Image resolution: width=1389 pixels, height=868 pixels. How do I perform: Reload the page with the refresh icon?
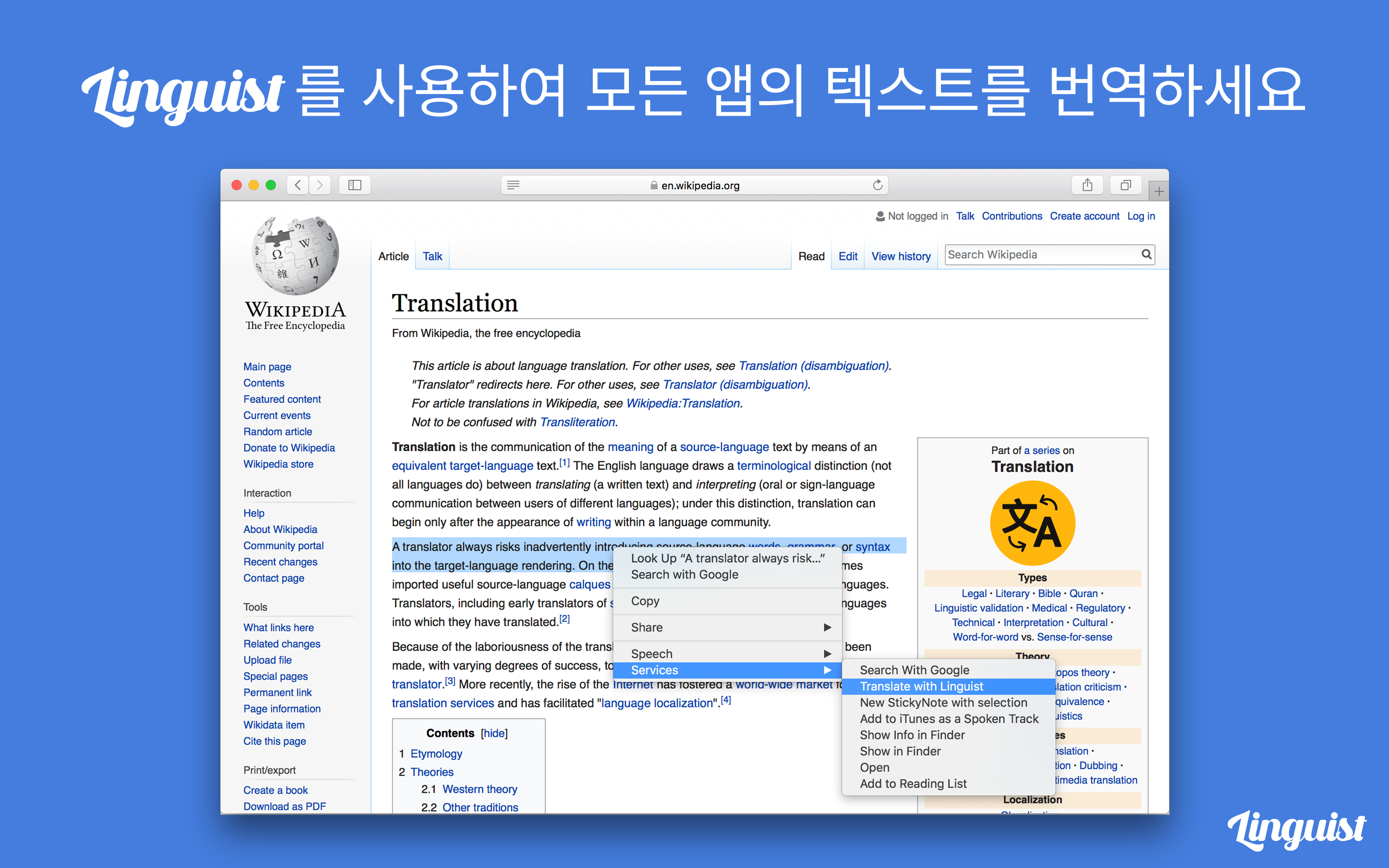click(x=877, y=185)
